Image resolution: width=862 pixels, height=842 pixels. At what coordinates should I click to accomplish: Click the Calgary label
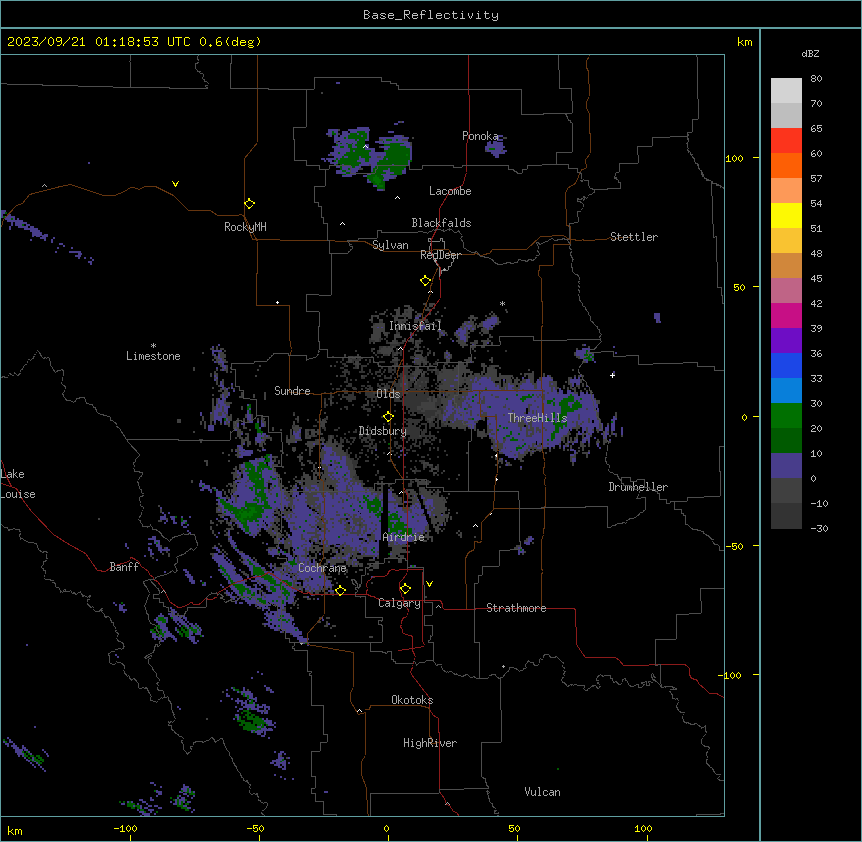[400, 603]
